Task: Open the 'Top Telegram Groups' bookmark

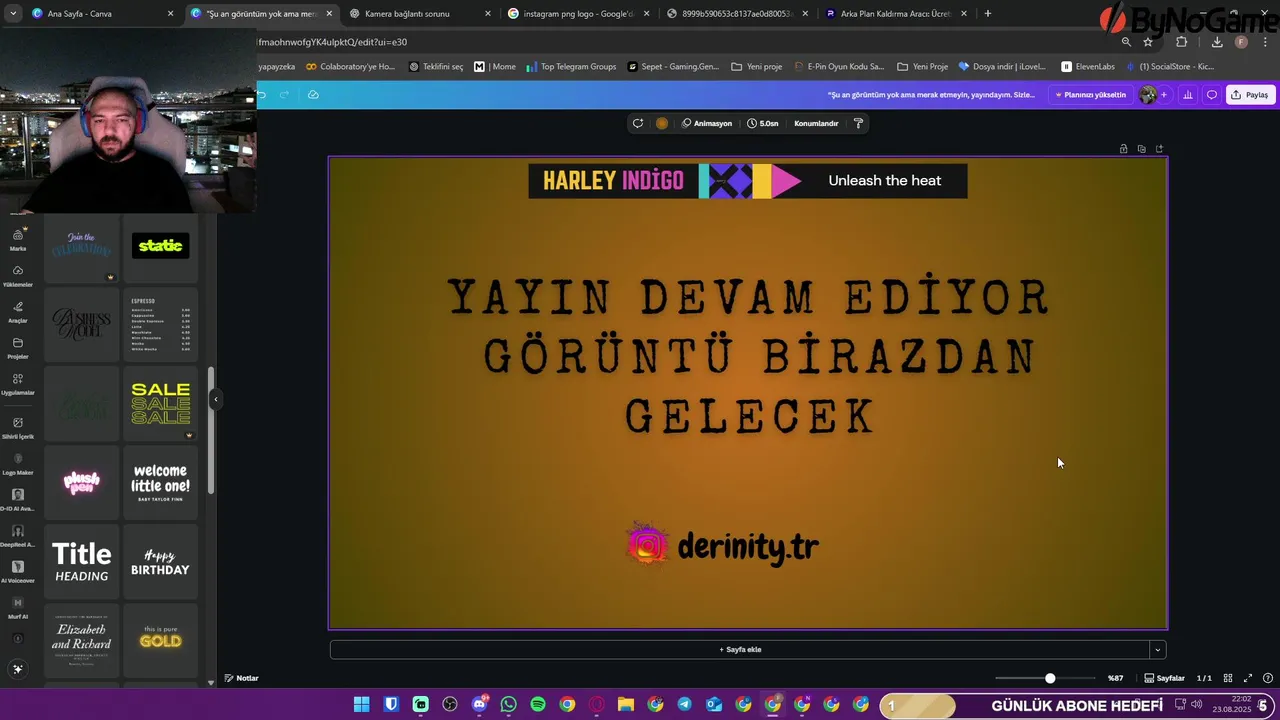Action: click(x=571, y=66)
